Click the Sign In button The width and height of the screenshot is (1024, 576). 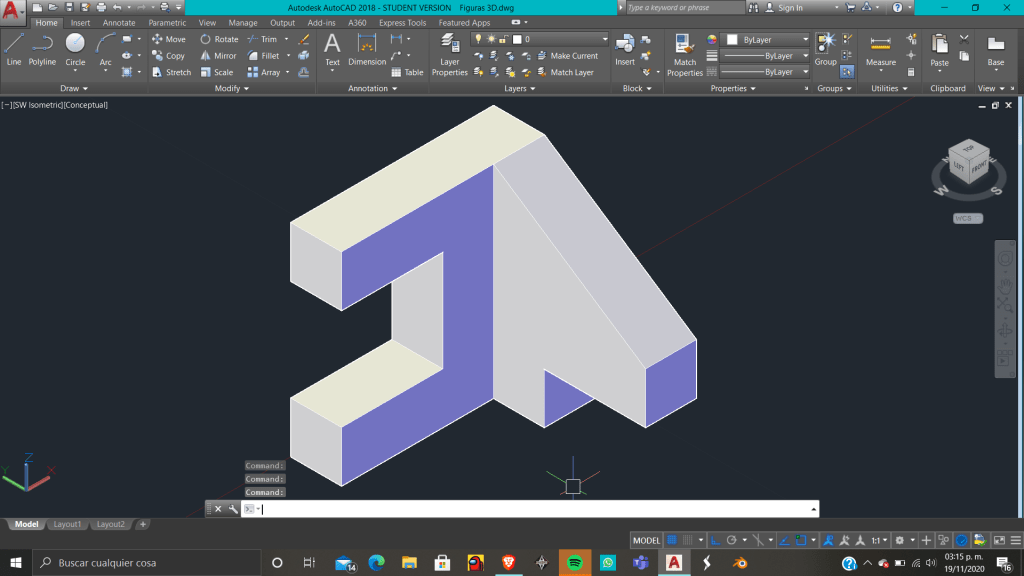click(x=790, y=7)
